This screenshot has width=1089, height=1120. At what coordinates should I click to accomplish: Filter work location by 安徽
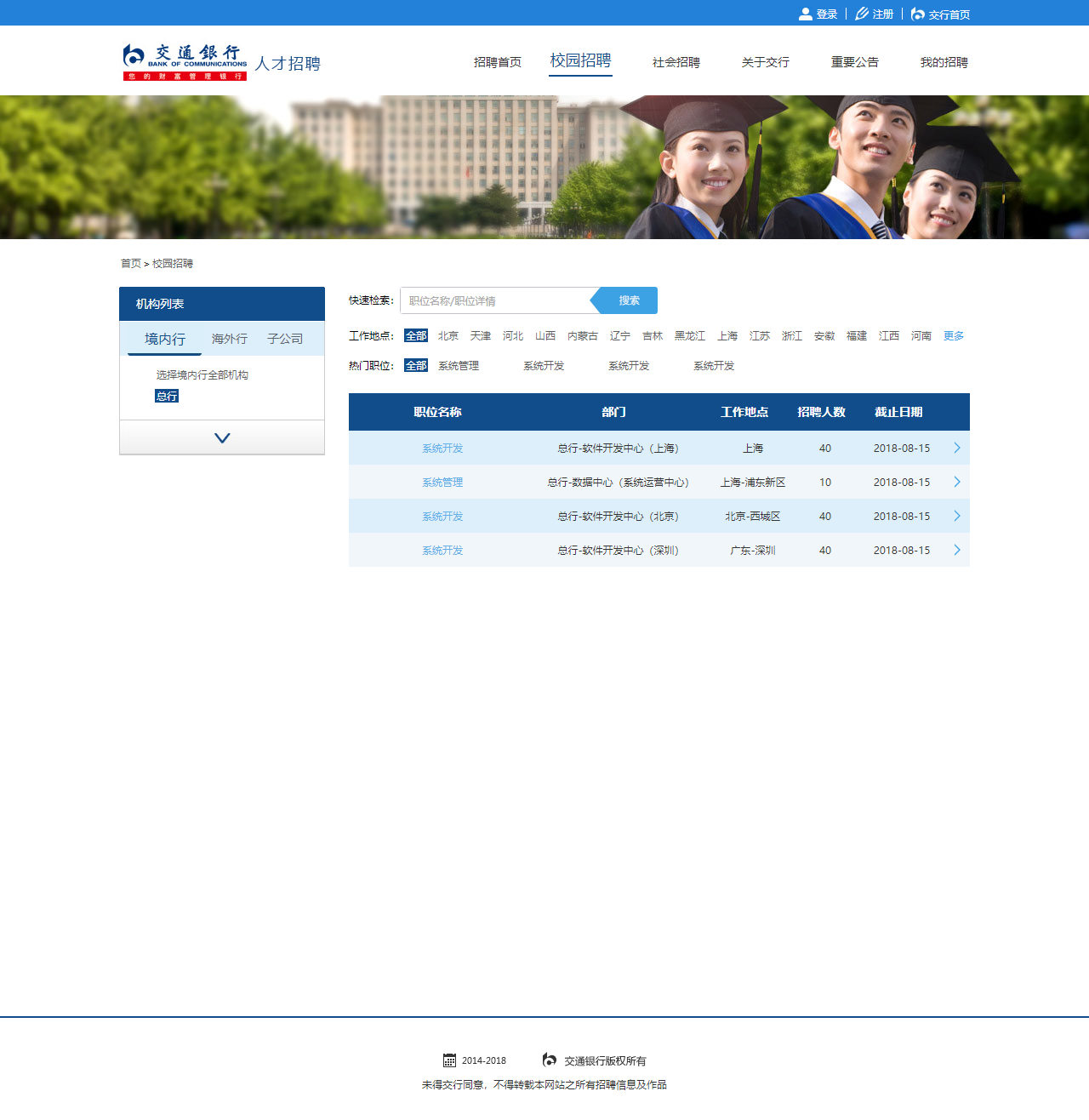(x=824, y=336)
